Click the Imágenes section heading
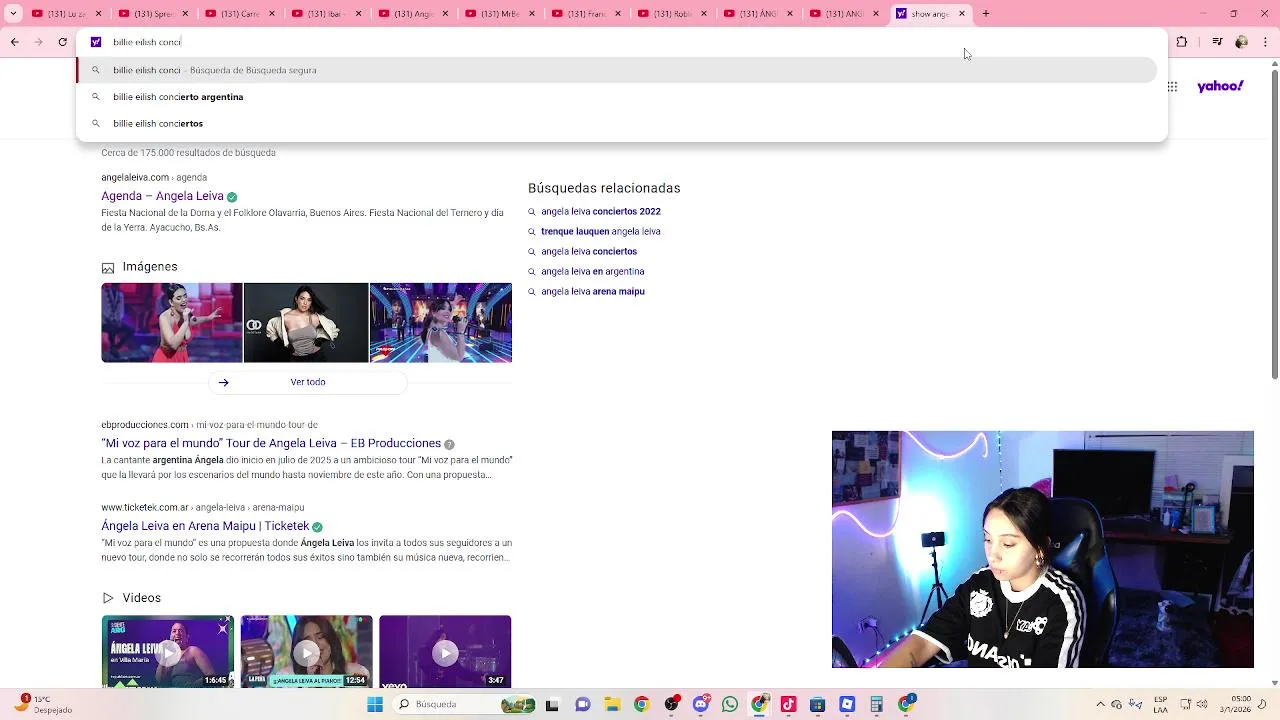The height and width of the screenshot is (720, 1280). [150, 267]
